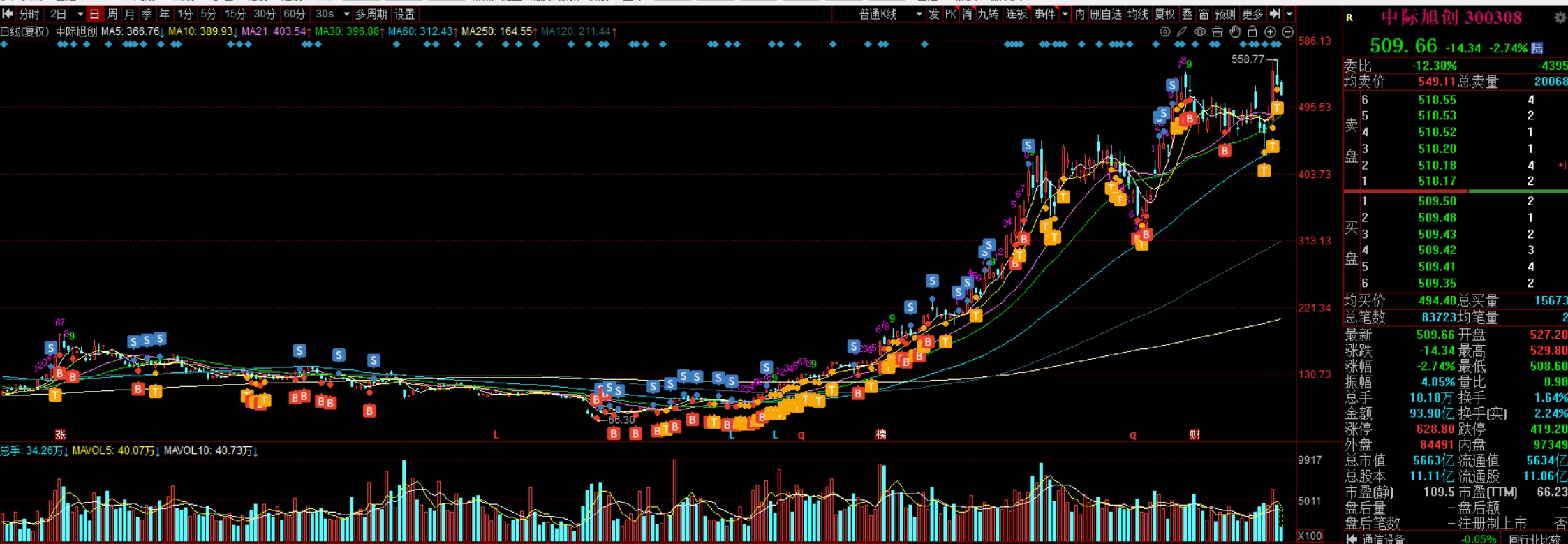1568x544 pixels.
Task: Click the 多周期 multi-period button
Action: click(x=371, y=14)
